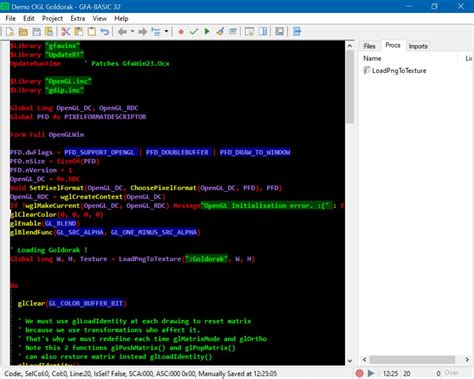Click the scroll-down arrow of code editor
Image resolution: width=474 pixels, height=379 pixels.
coord(350,361)
